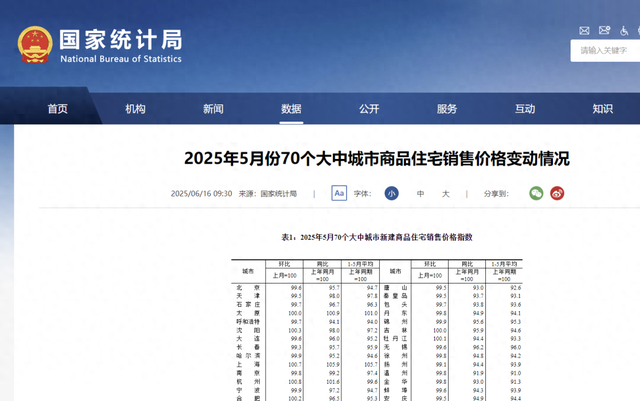Open the 数据 navigation tab
The image size is (640, 401).
pos(291,109)
